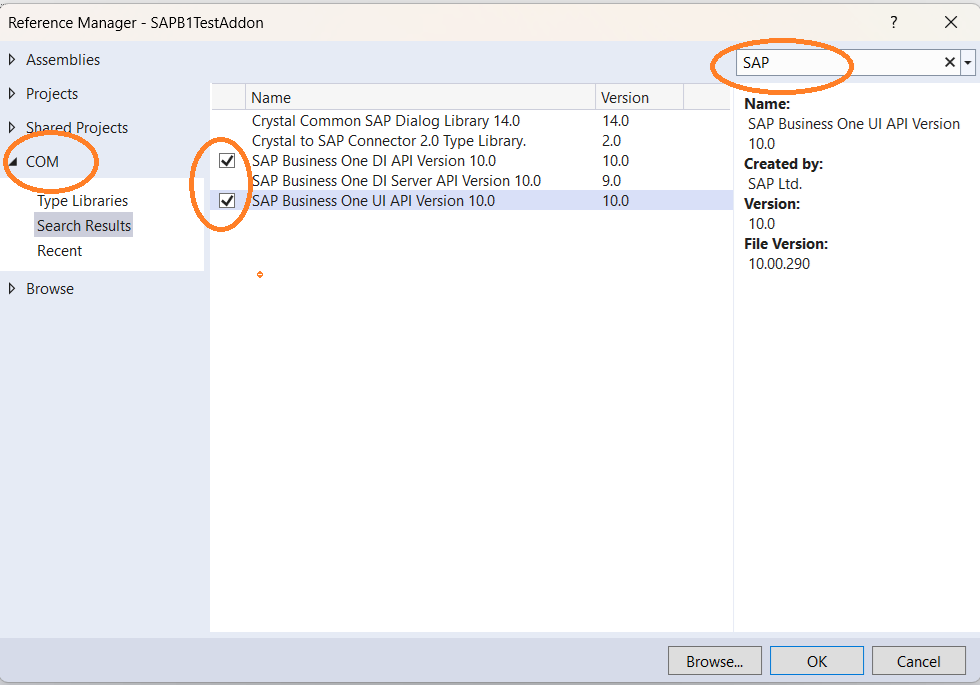Uncheck SAP Business One DI API Version 10.0
The image size is (980, 685).
click(227, 160)
